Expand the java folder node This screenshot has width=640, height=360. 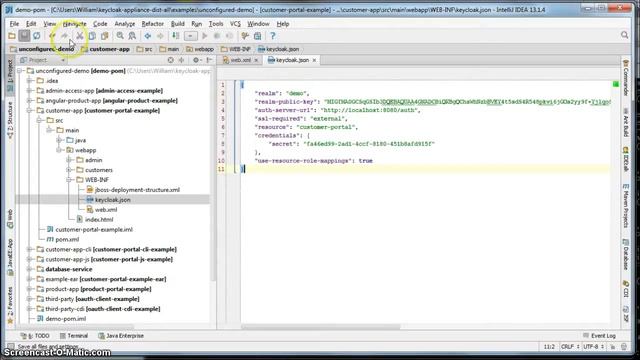click(59, 140)
